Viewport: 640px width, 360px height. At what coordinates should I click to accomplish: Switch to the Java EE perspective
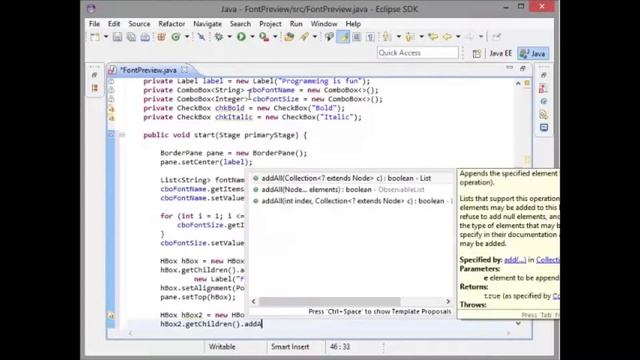click(x=500, y=53)
